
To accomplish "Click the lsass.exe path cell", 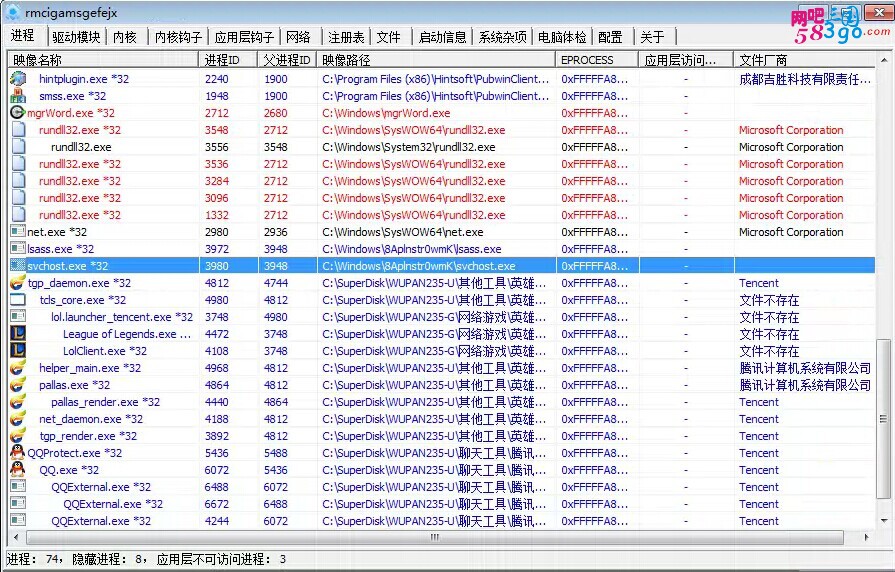I will [x=412, y=249].
